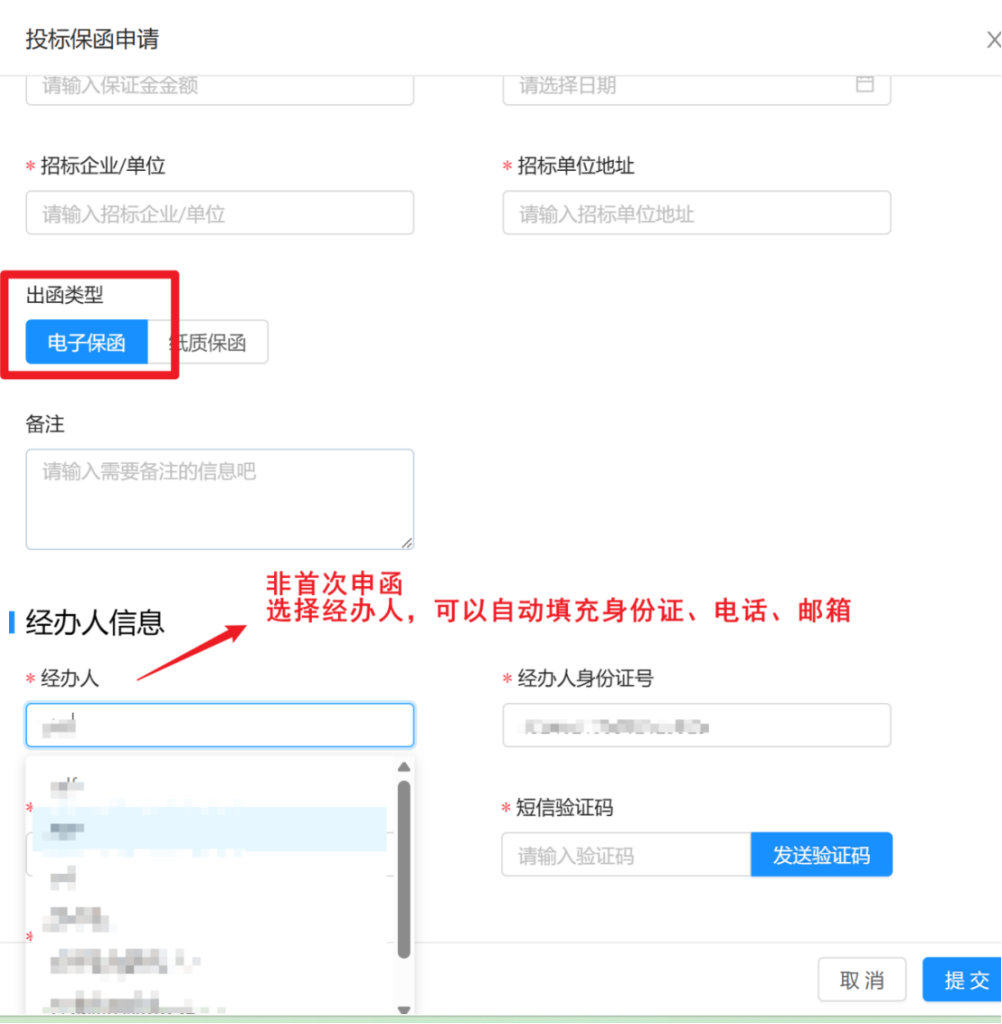The width and height of the screenshot is (1002, 1024).
Task: Choose the third 经办人 dropdown option
Action: (x=209, y=876)
